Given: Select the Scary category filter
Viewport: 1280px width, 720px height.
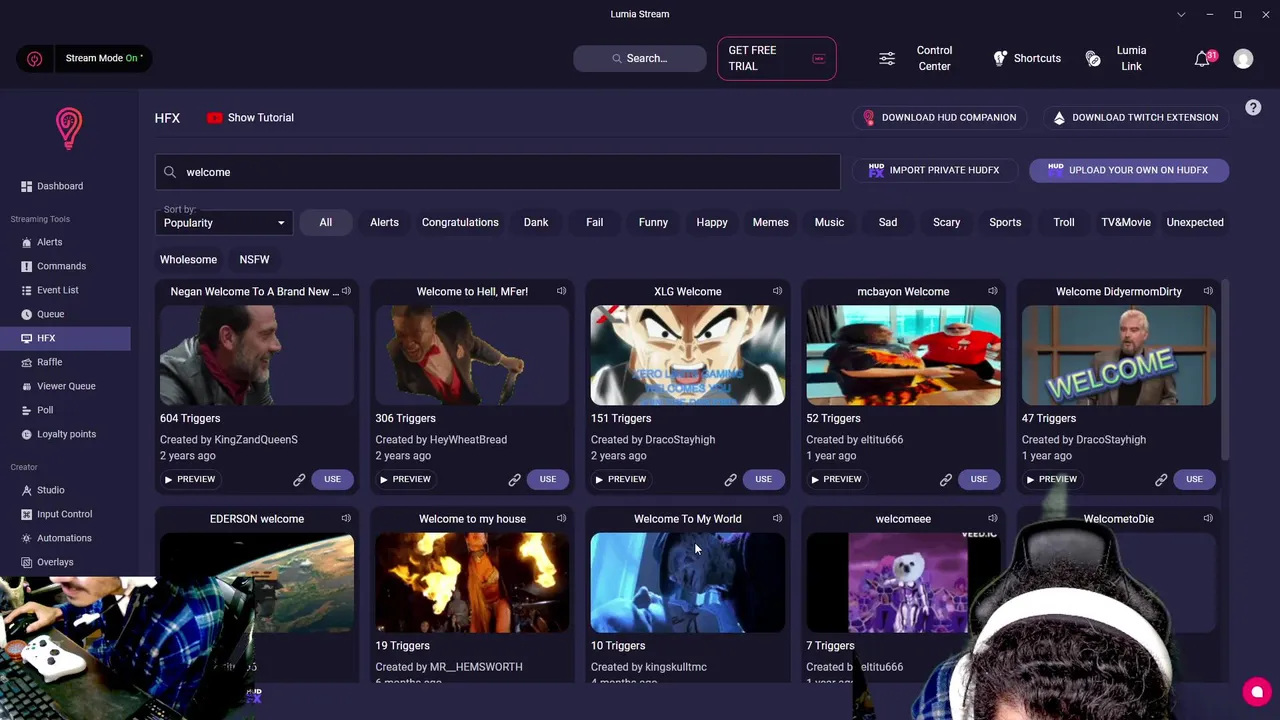Looking at the screenshot, I should tap(947, 222).
